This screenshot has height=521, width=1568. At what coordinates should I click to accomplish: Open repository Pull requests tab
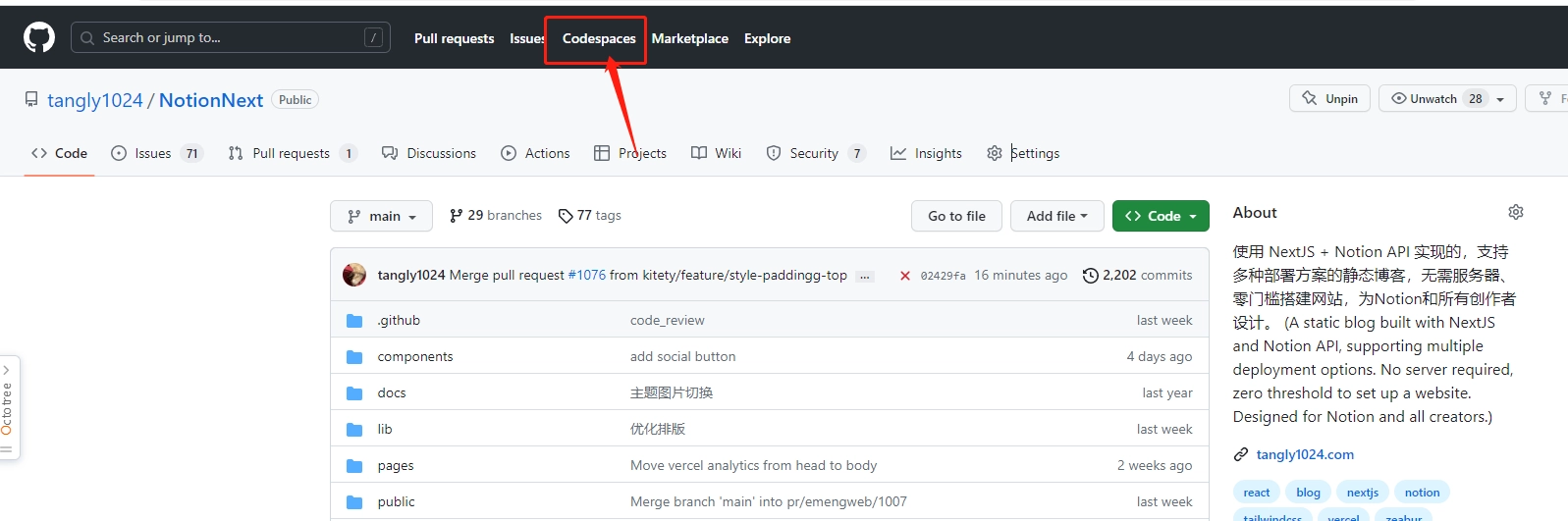click(292, 153)
